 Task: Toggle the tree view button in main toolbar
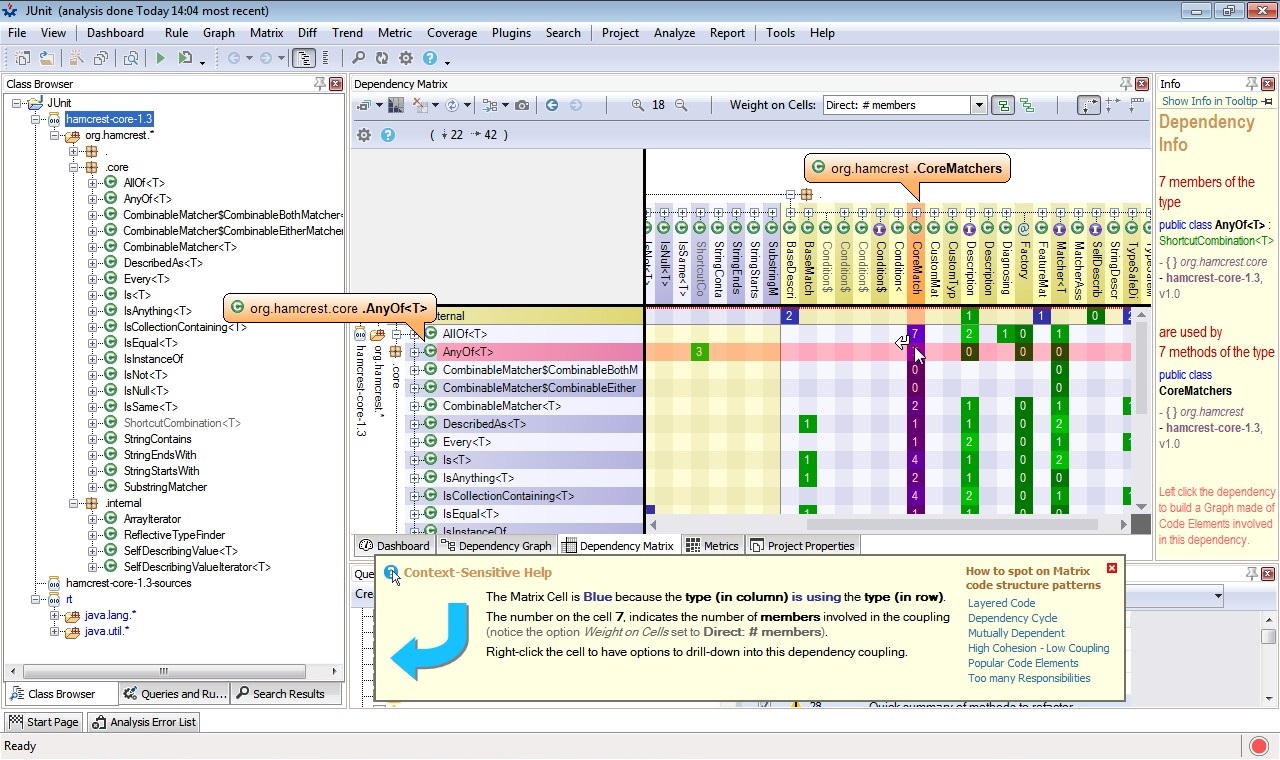304,59
